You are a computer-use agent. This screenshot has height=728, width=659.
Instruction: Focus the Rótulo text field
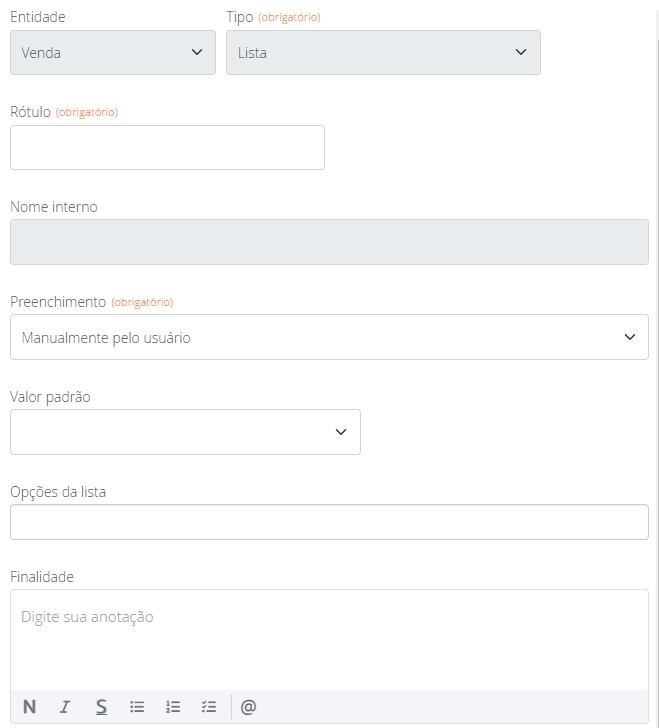click(167, 148)
